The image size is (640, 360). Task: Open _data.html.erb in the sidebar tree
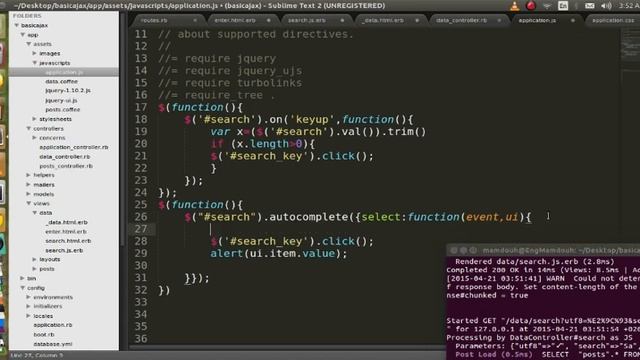click(x=67, y=222)
